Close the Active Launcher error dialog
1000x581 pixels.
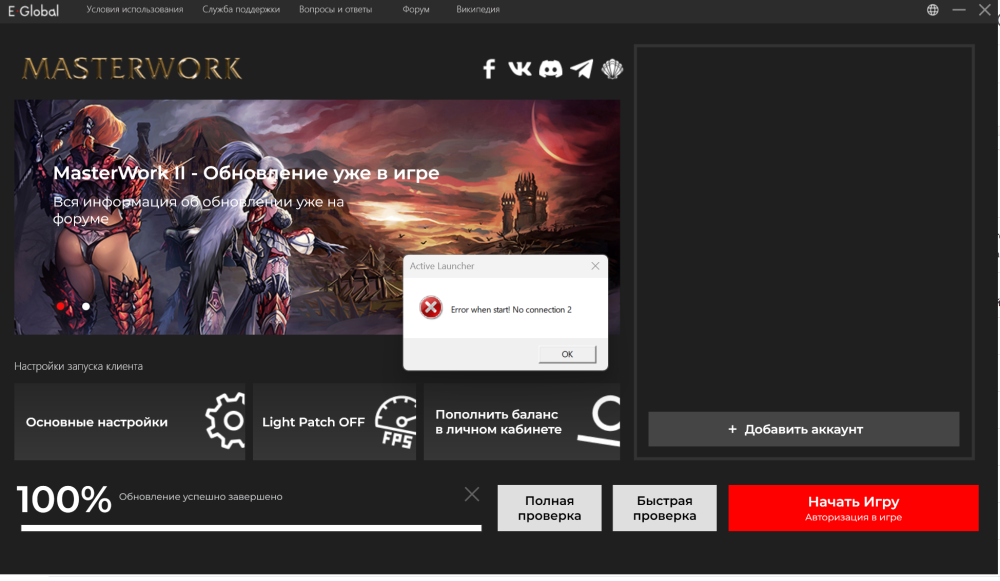[x=595, y=266]
